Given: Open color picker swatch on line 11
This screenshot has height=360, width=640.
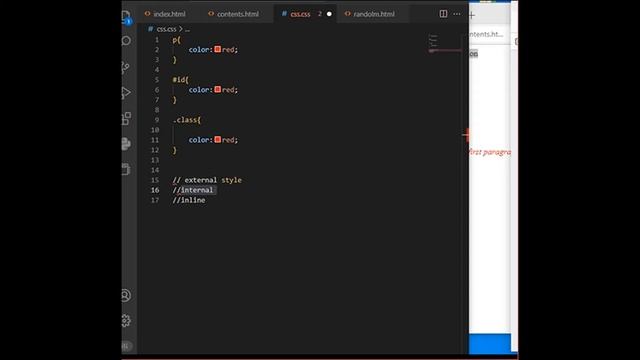Looking at the screenshot, I should 218,140.
